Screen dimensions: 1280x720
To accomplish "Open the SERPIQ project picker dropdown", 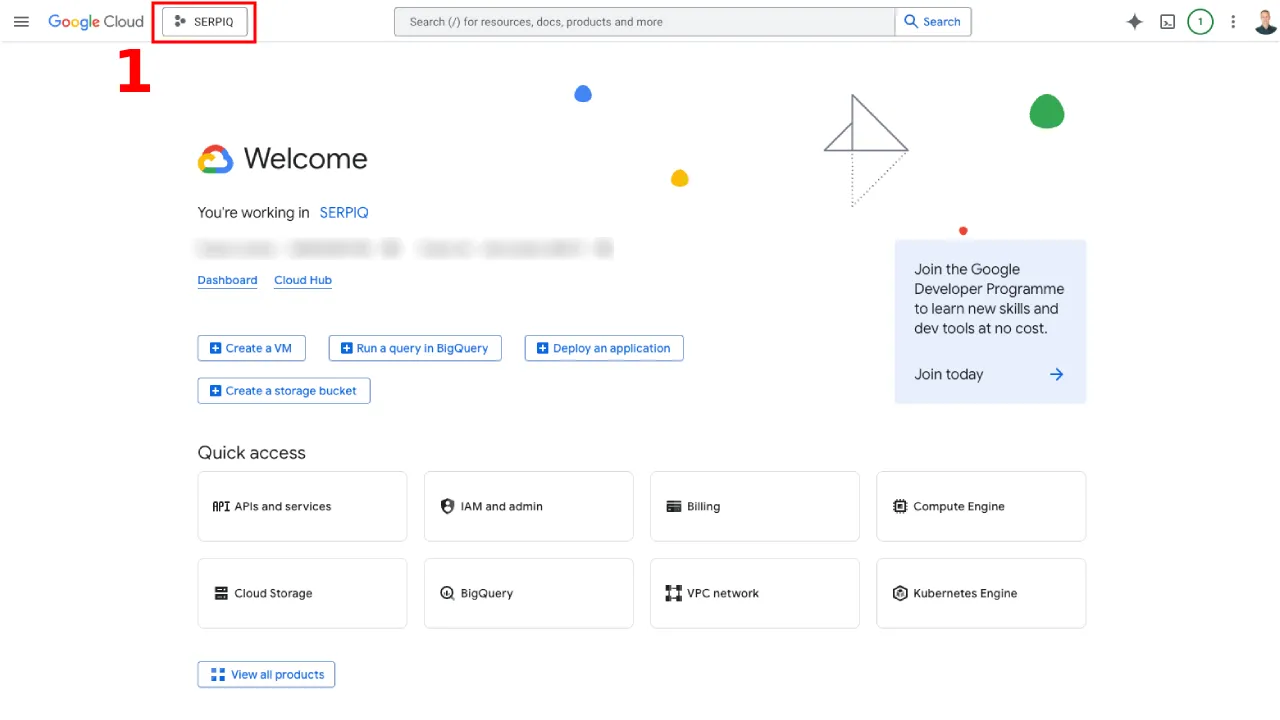I will [x=205, y=22].
